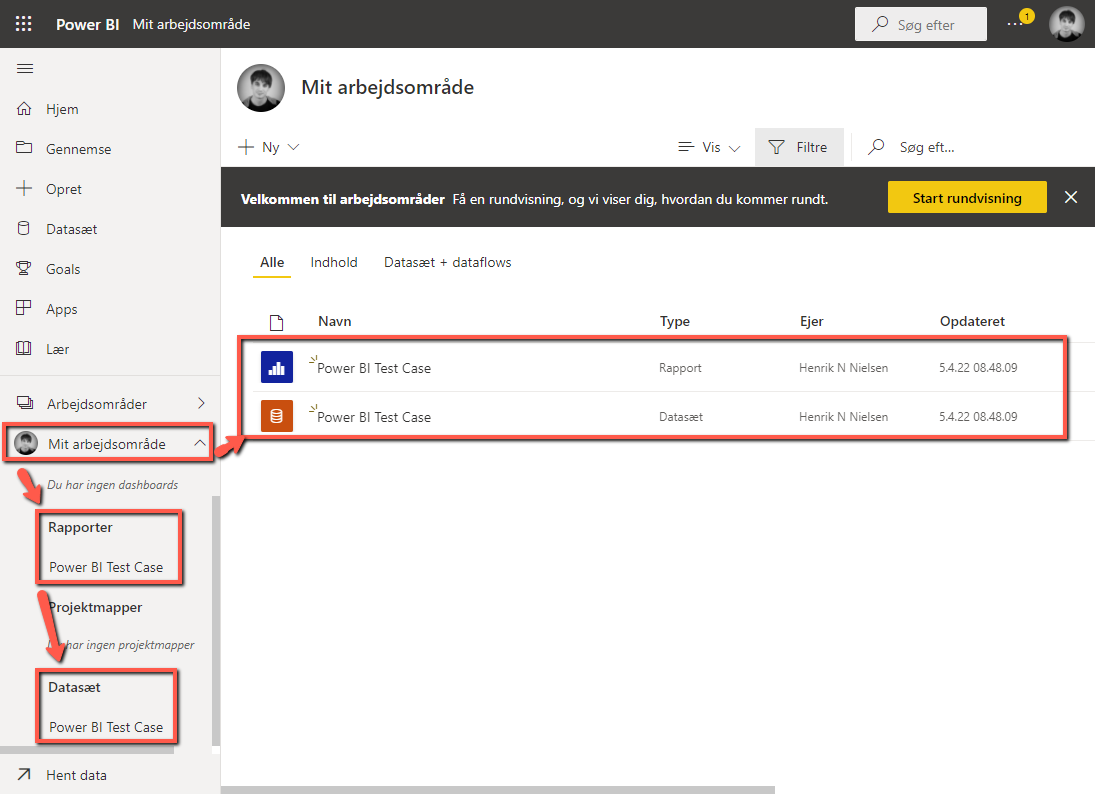The image size is (1095, 794).
Task: Open Power BI Test Case under Datasæt sidebar
Action: click(106, 727)
